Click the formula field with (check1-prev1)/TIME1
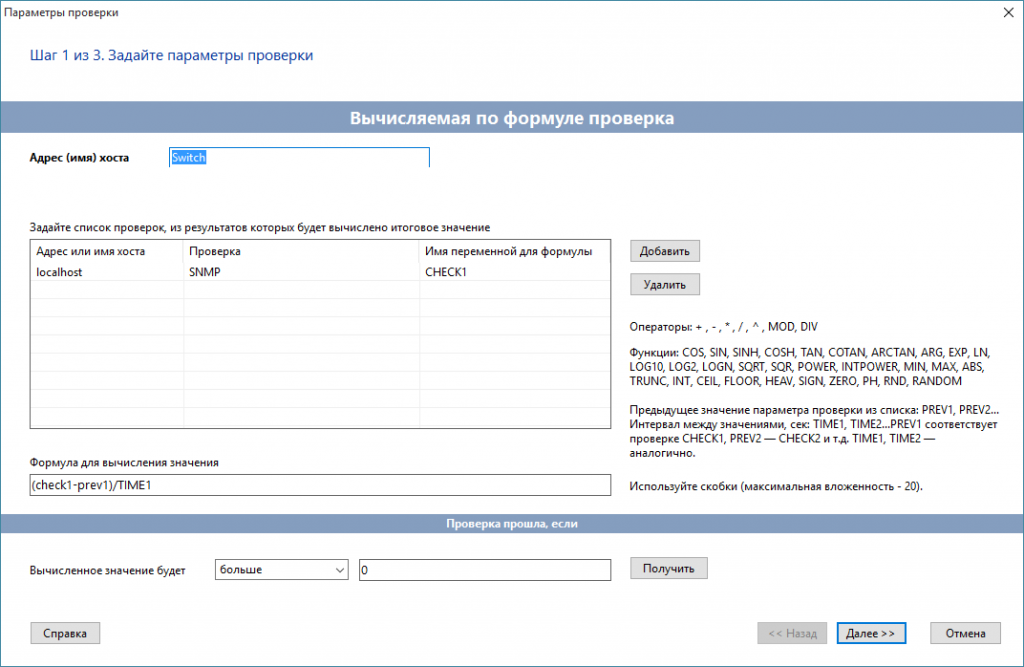 click(320, 485)
